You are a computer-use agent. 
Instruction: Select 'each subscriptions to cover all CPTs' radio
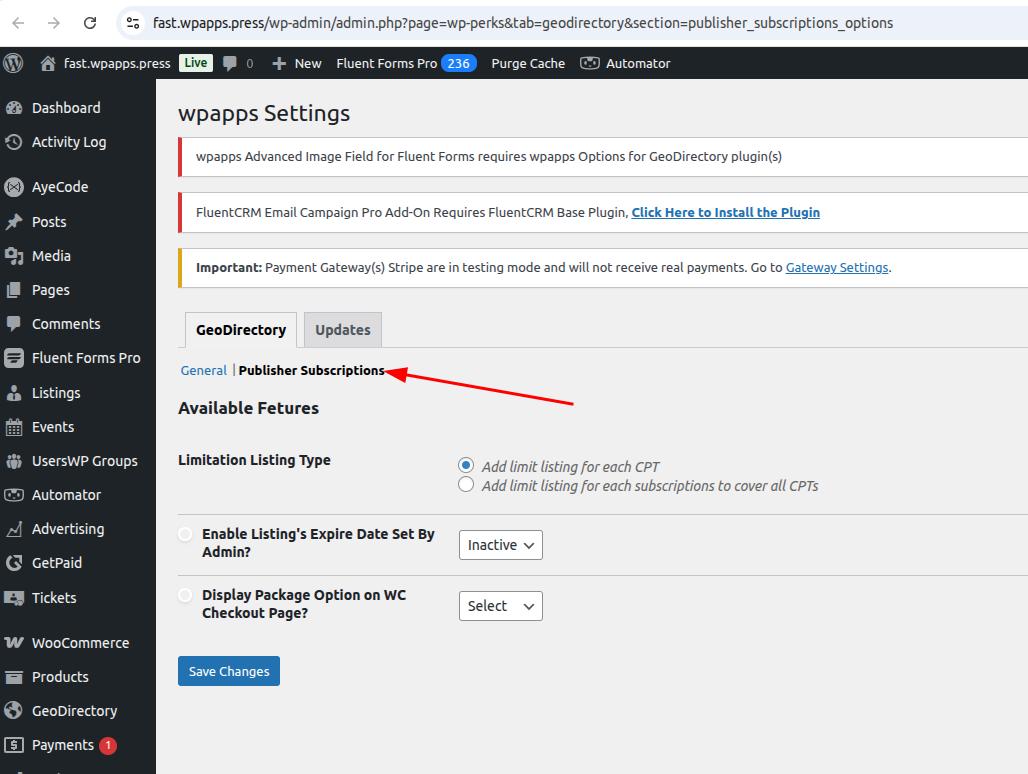466,485
